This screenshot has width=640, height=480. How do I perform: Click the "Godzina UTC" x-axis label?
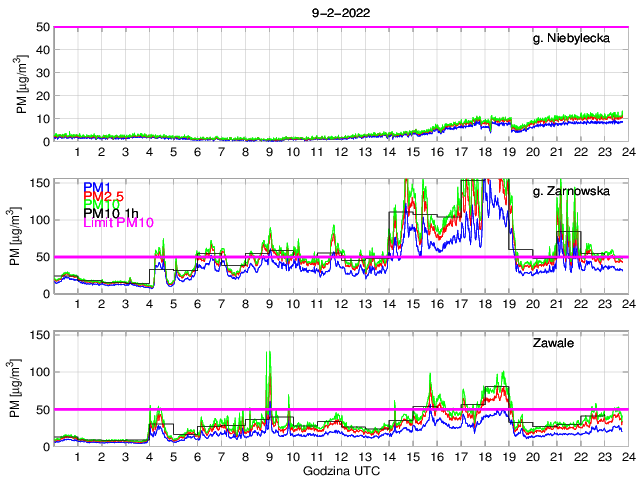coord(340,470)
